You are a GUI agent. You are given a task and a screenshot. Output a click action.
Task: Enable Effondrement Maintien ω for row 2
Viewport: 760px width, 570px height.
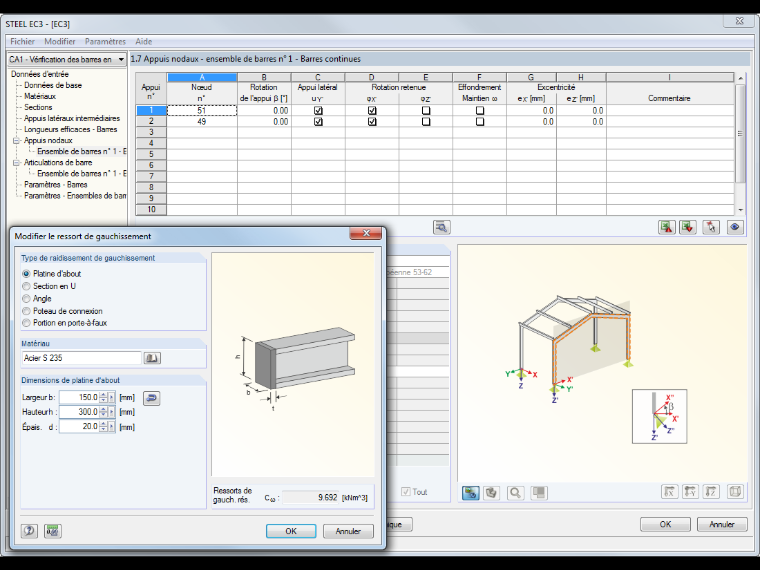tap(480, 122)
